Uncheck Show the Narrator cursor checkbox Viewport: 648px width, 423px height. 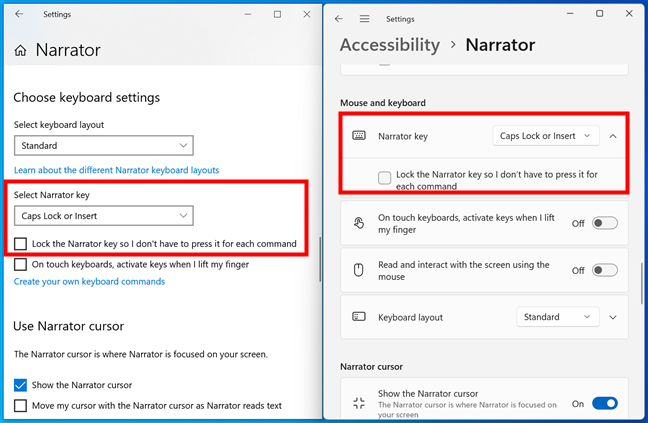pos(20,385)
